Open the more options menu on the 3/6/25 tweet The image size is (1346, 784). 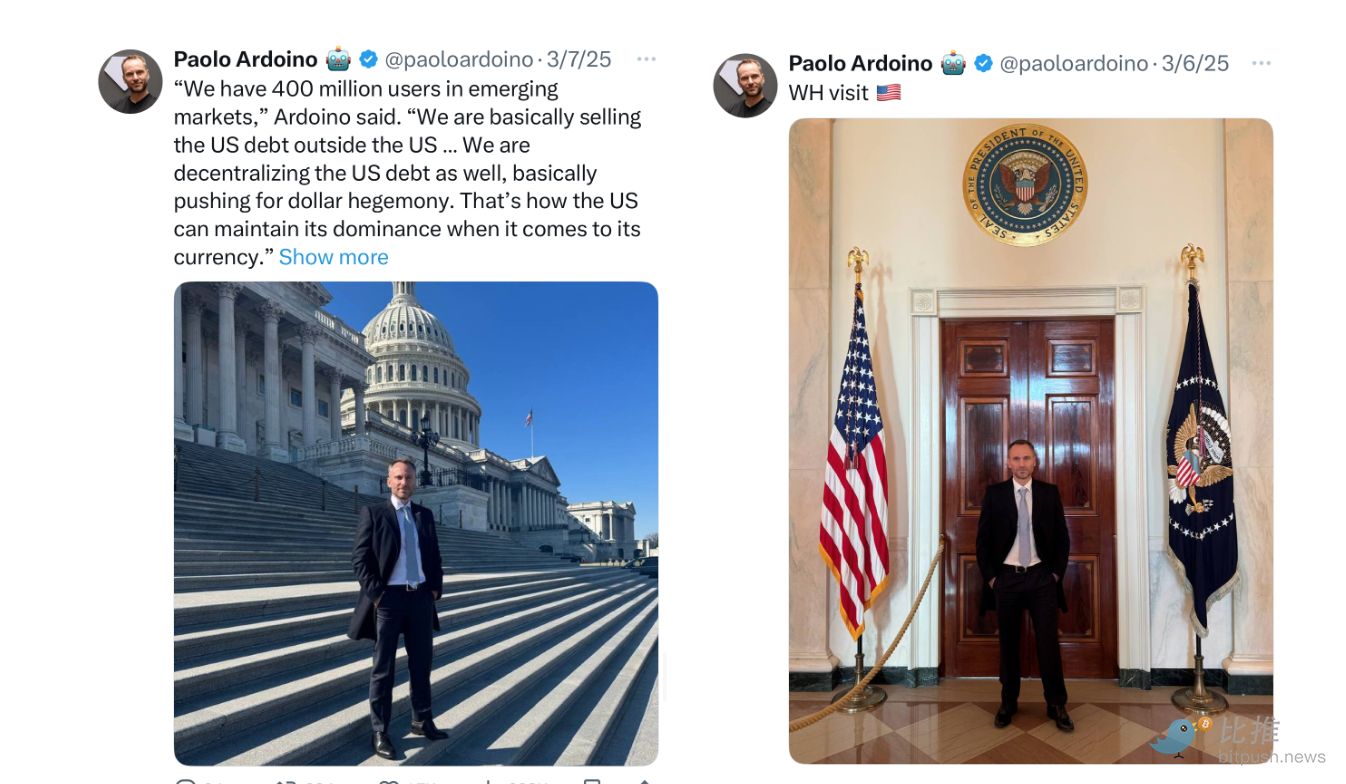tap(1261, 63)
